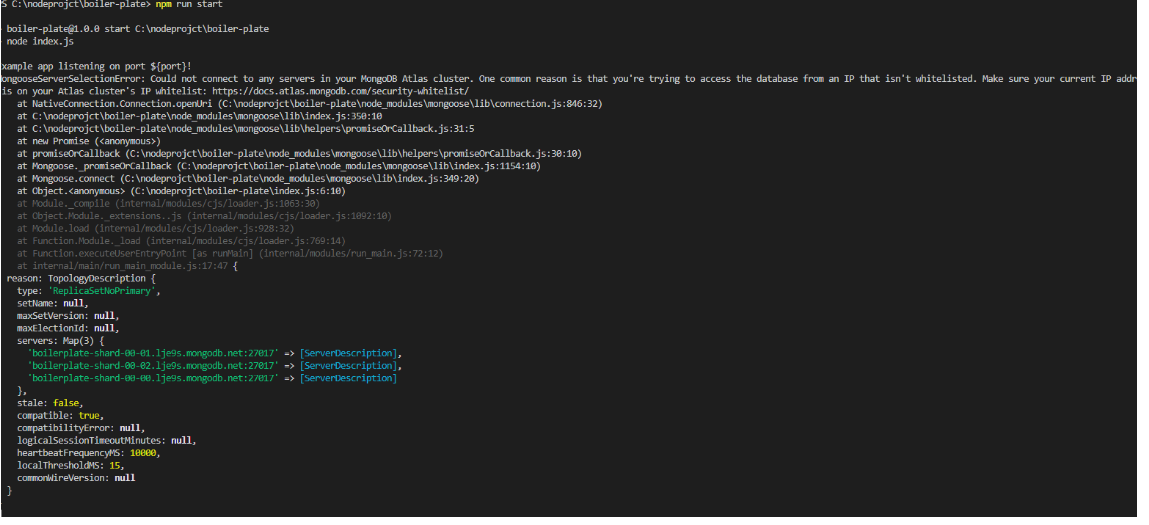The width and height of the screenshot is (1149, 525).
Task: Click promiseOrCallback.js:30:10 stack trace path
Action: click(x=352, y=154)
